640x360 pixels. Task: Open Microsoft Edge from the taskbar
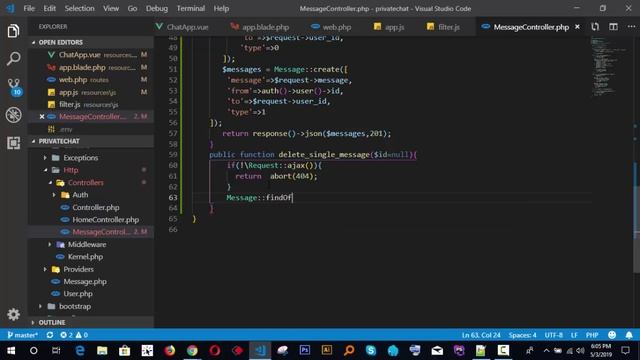click(x=80, y=351)
